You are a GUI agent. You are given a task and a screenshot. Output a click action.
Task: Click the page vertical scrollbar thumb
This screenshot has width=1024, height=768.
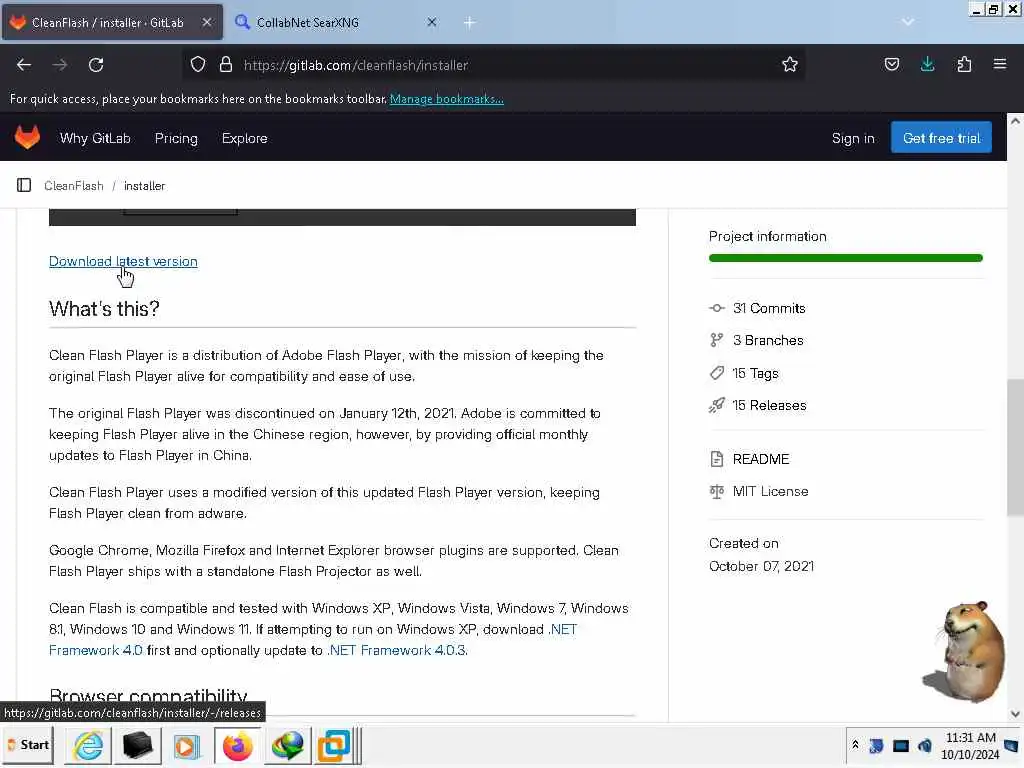[1015, 447]
